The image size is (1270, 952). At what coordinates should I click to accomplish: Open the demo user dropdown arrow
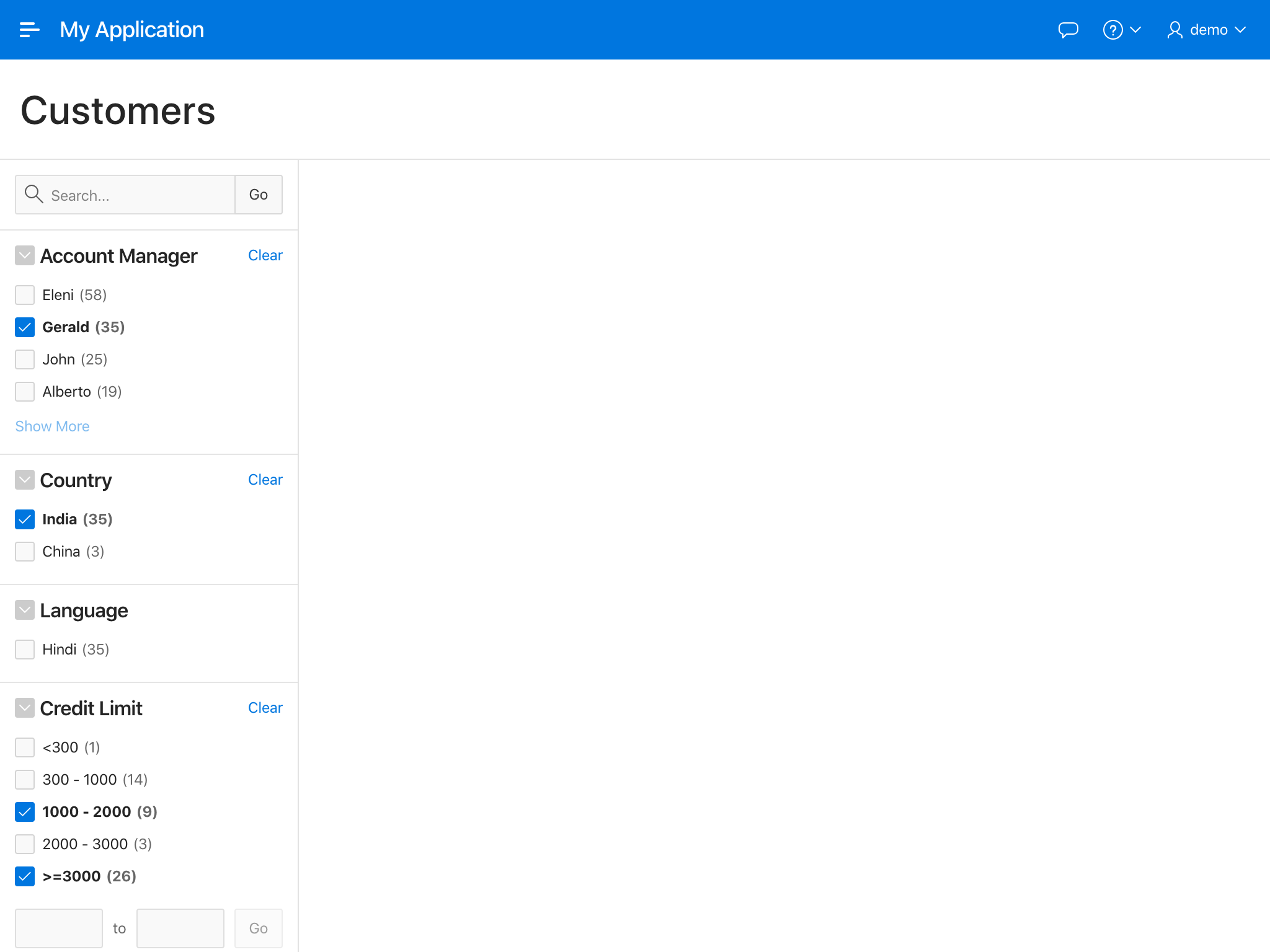coord(1240,30)
